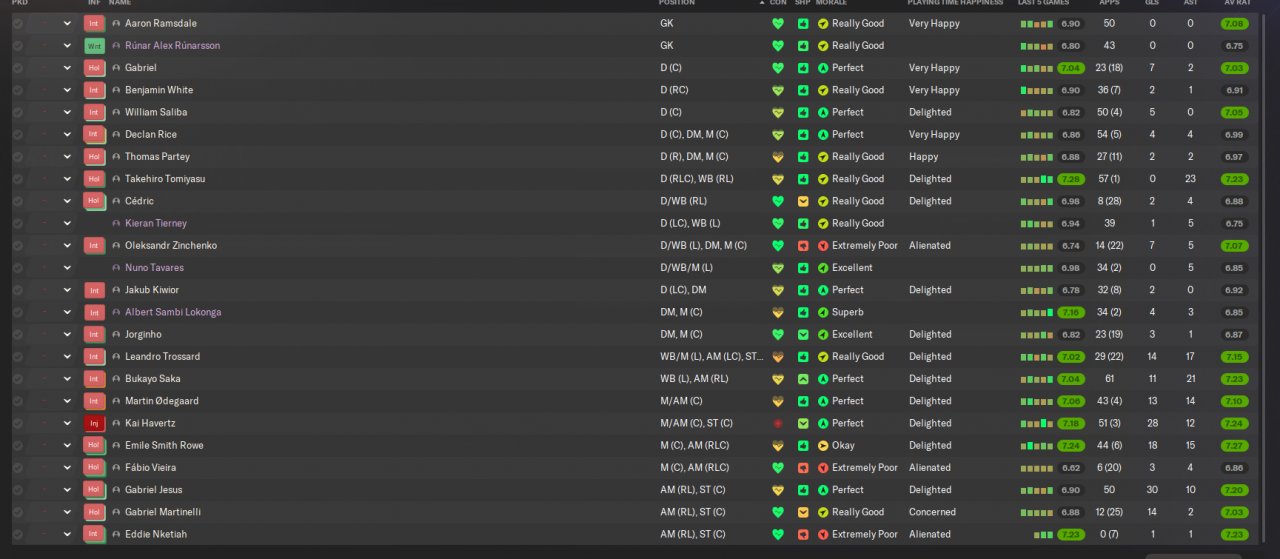Viewport: 1280px width, 559px height.
Task: Click Emile Smith Rowe's Okay morale icon
Action: click(x=823, y=446)
